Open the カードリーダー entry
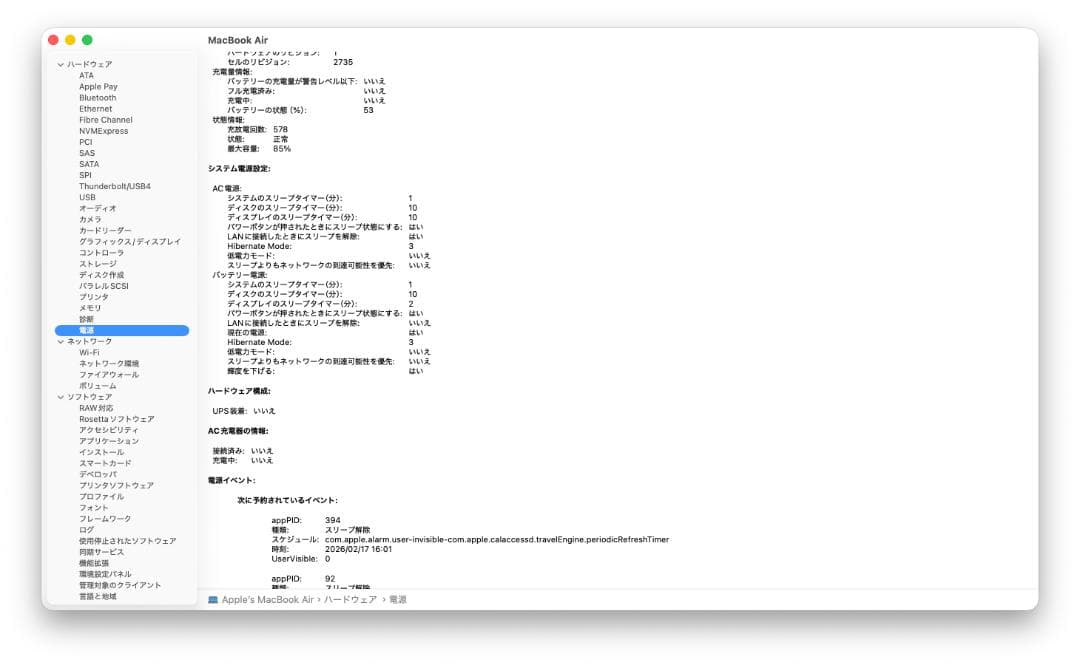1080x665 pixels. [105, 231]
